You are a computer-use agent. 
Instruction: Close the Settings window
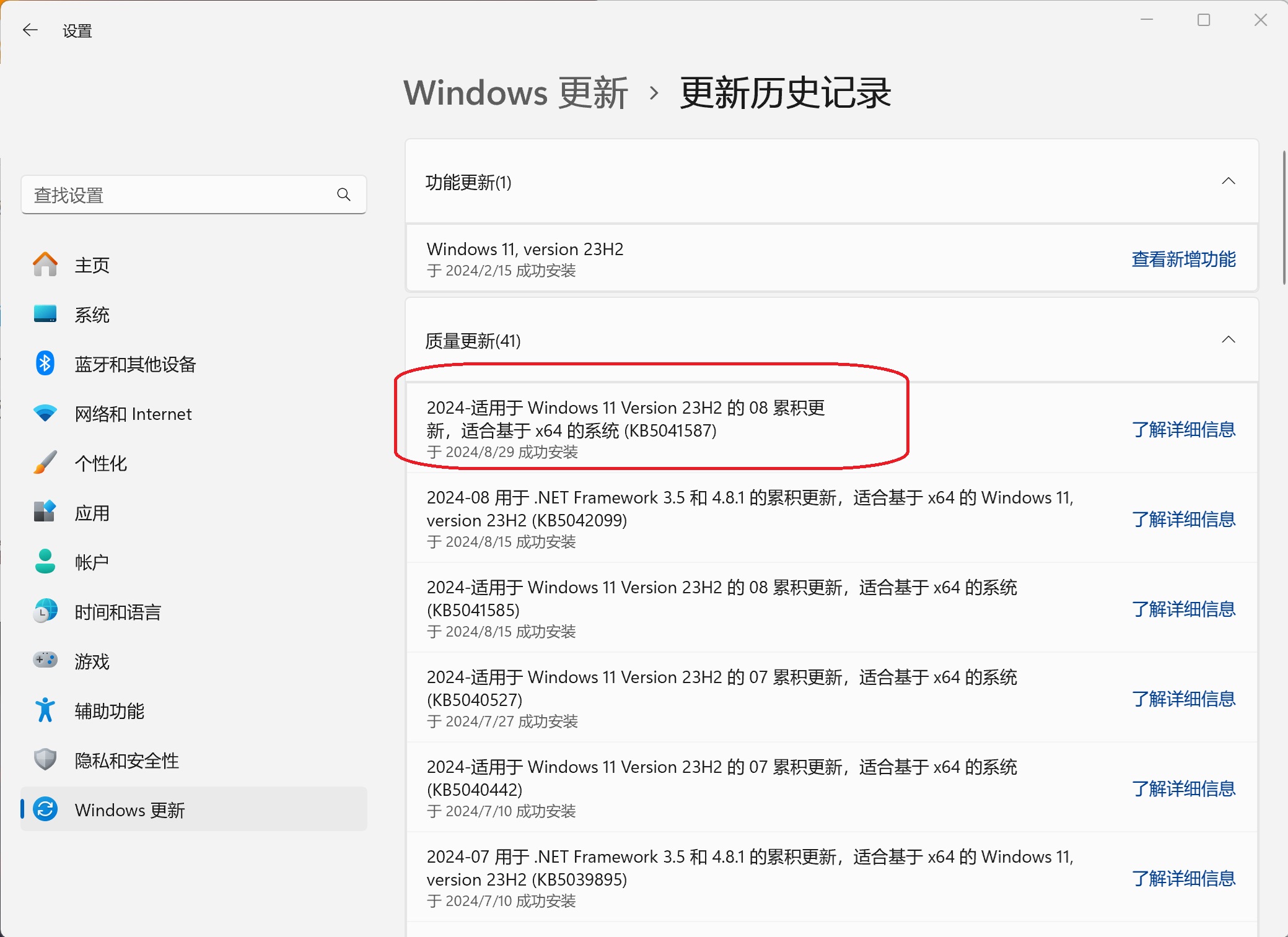(x=1261, y=20)
